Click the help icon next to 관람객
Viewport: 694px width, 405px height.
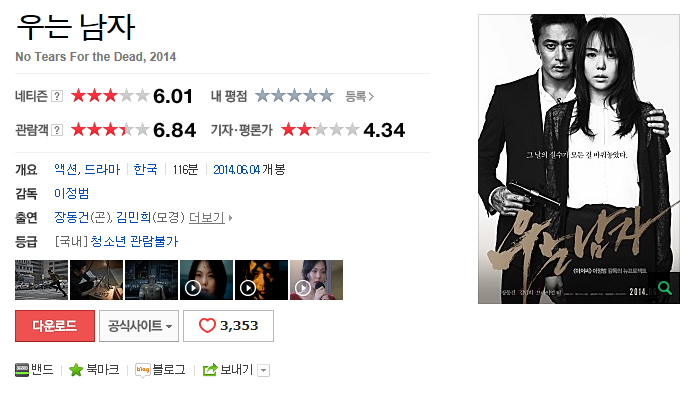[57, 130]
